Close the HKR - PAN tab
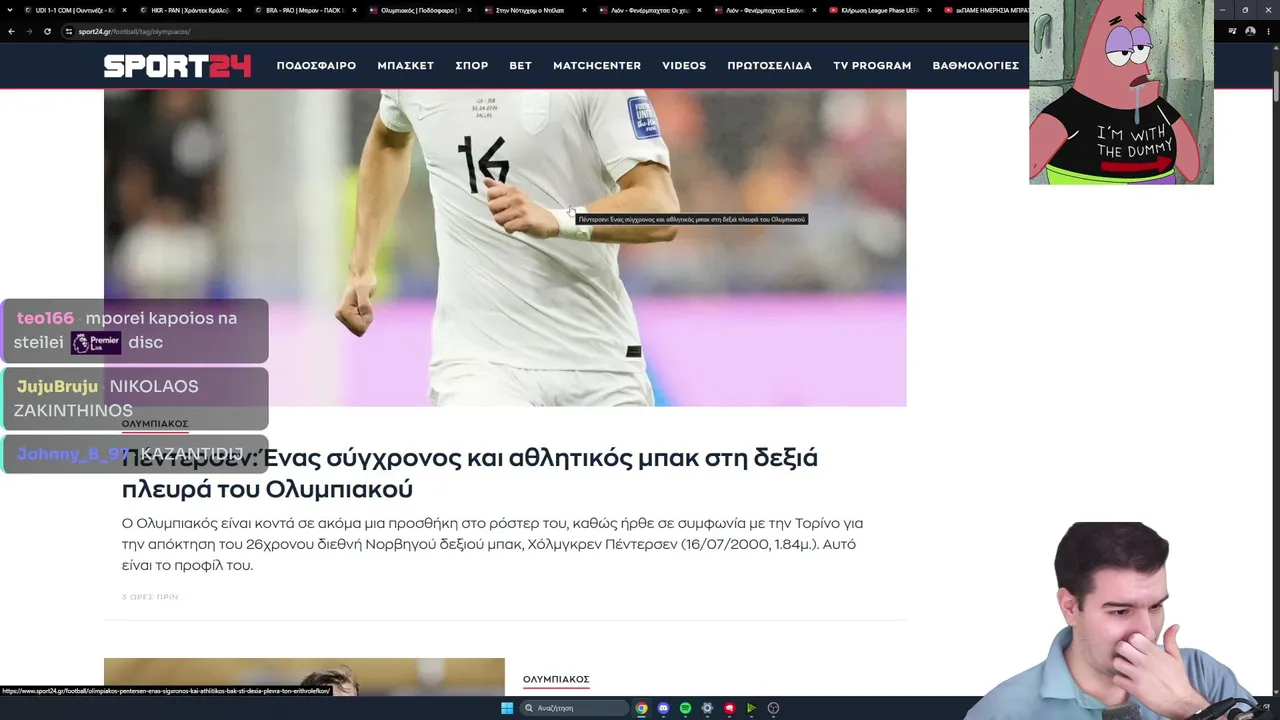Screen dimensions: 1280x720 (x=238, y=10)
